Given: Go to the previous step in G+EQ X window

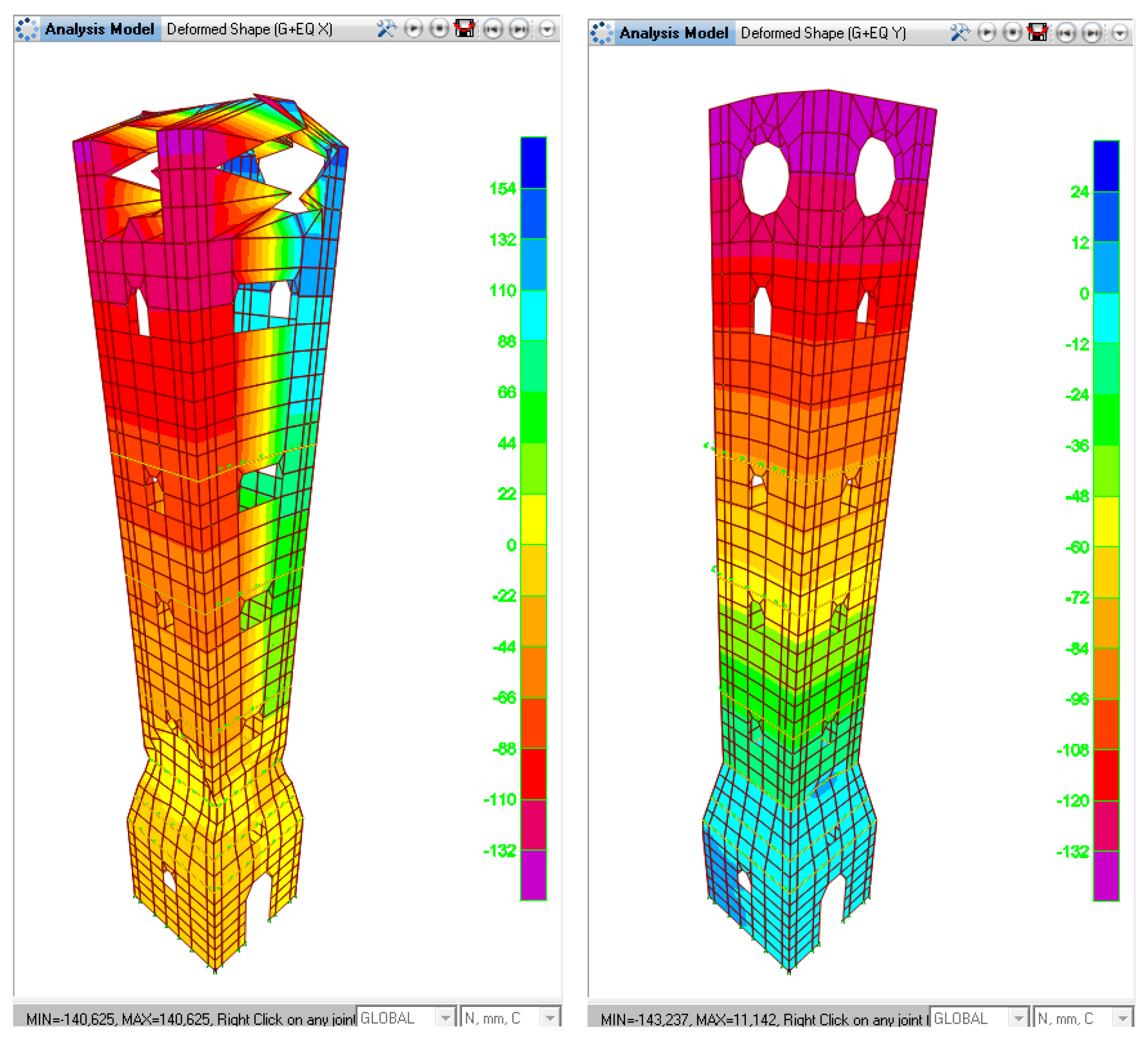Looking at the screenshot, I should pyautogui.click(x=493, y=29).
